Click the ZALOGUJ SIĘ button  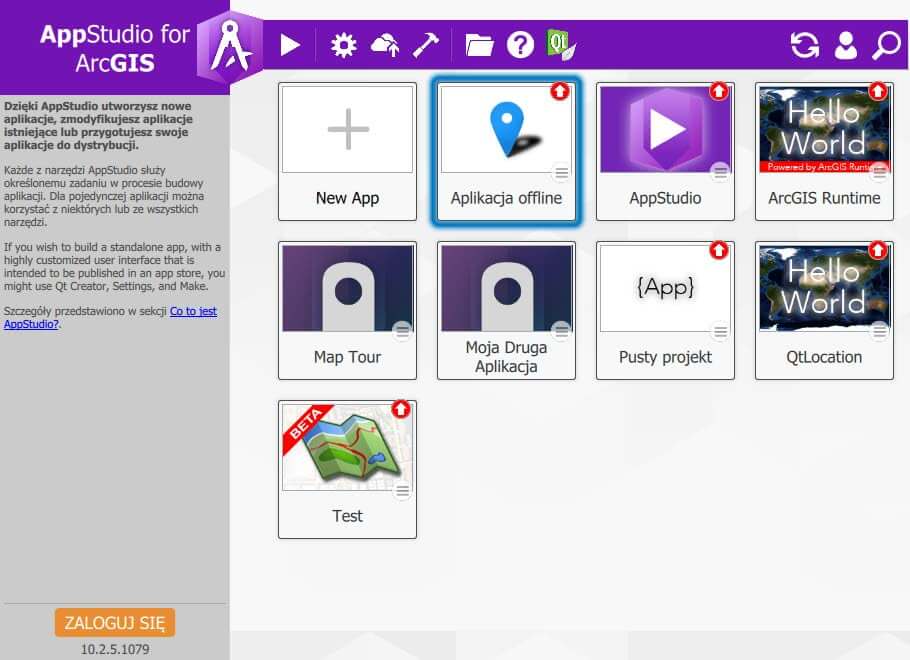115,623
